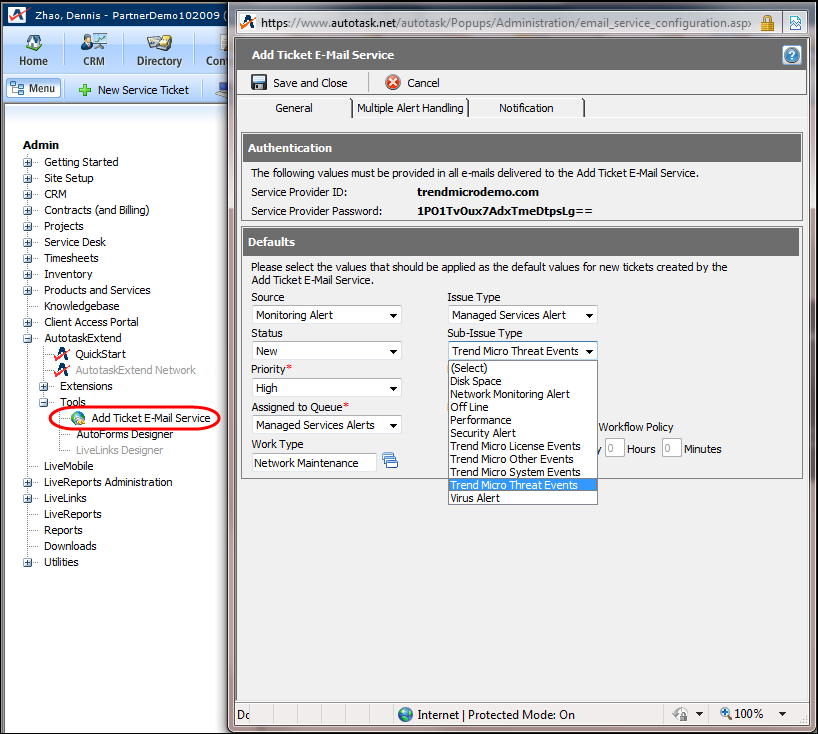Viewport: 818px width, 734px height.
Task: Click the blue help question mark icon
Action: (x=791, y=55)
